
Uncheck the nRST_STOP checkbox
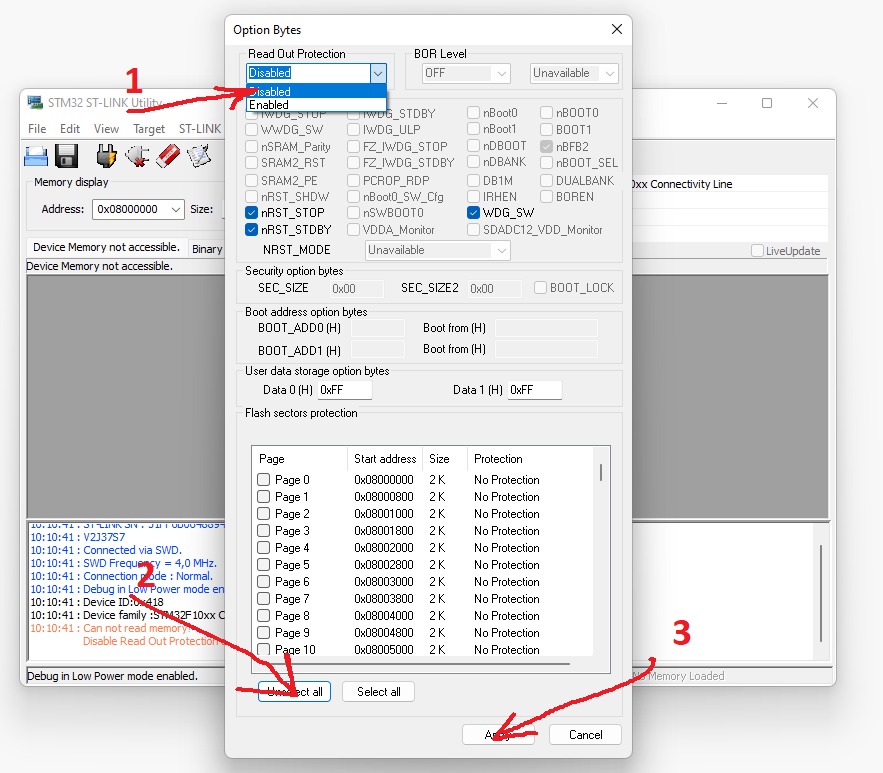(x=252, y=213)
